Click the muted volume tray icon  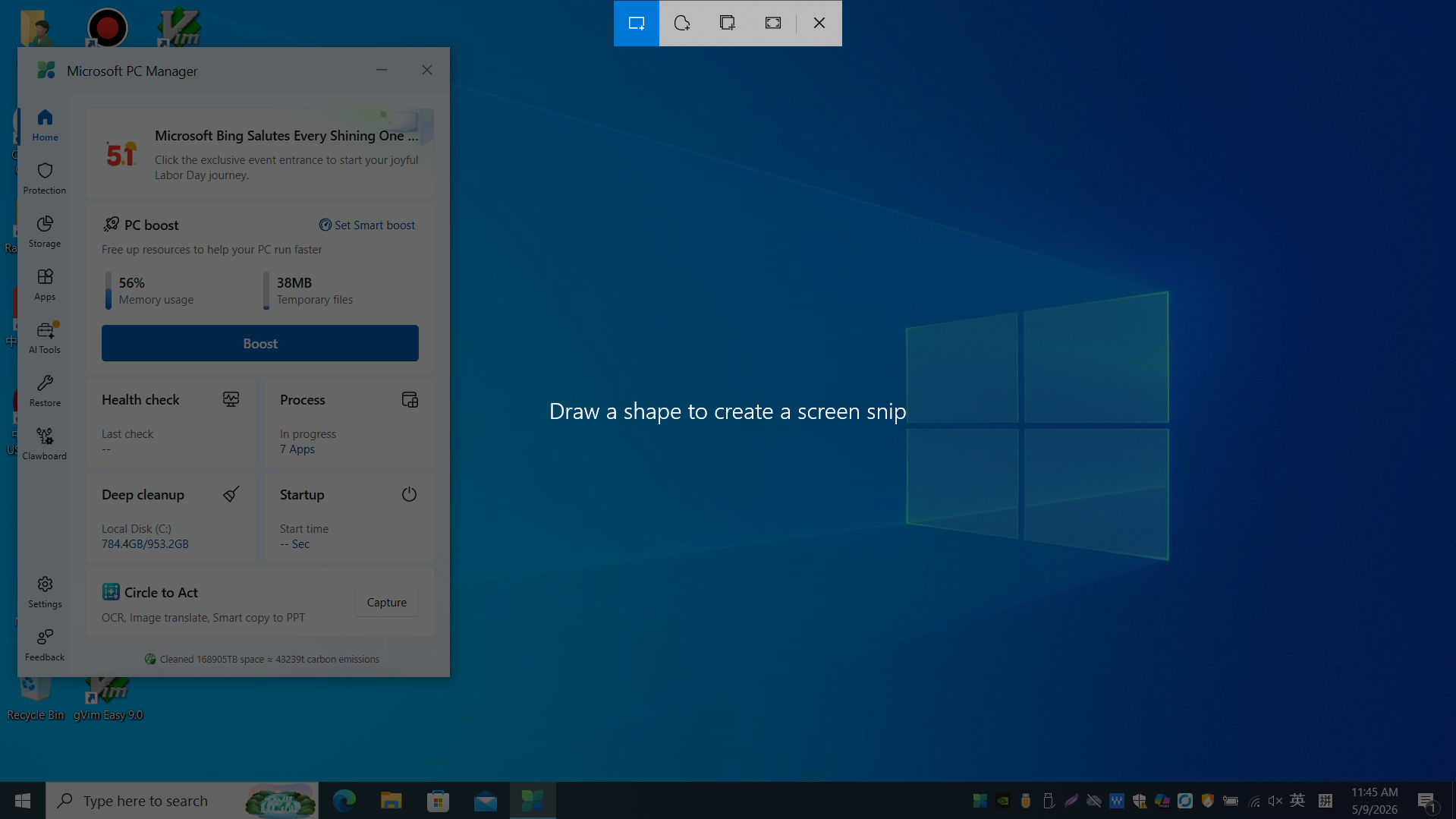(1275, 801)
